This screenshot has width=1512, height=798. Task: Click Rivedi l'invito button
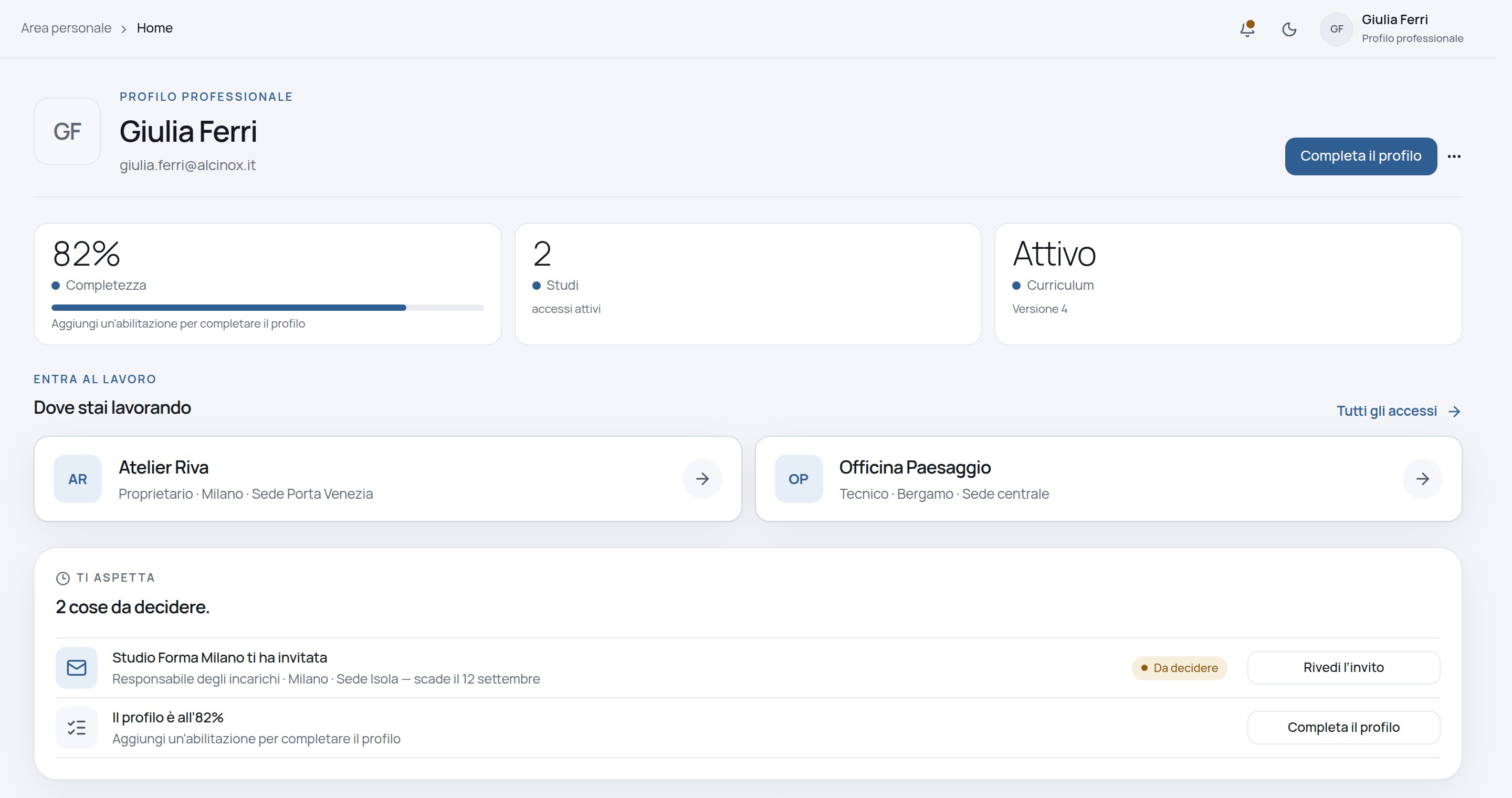(1343, 668)
